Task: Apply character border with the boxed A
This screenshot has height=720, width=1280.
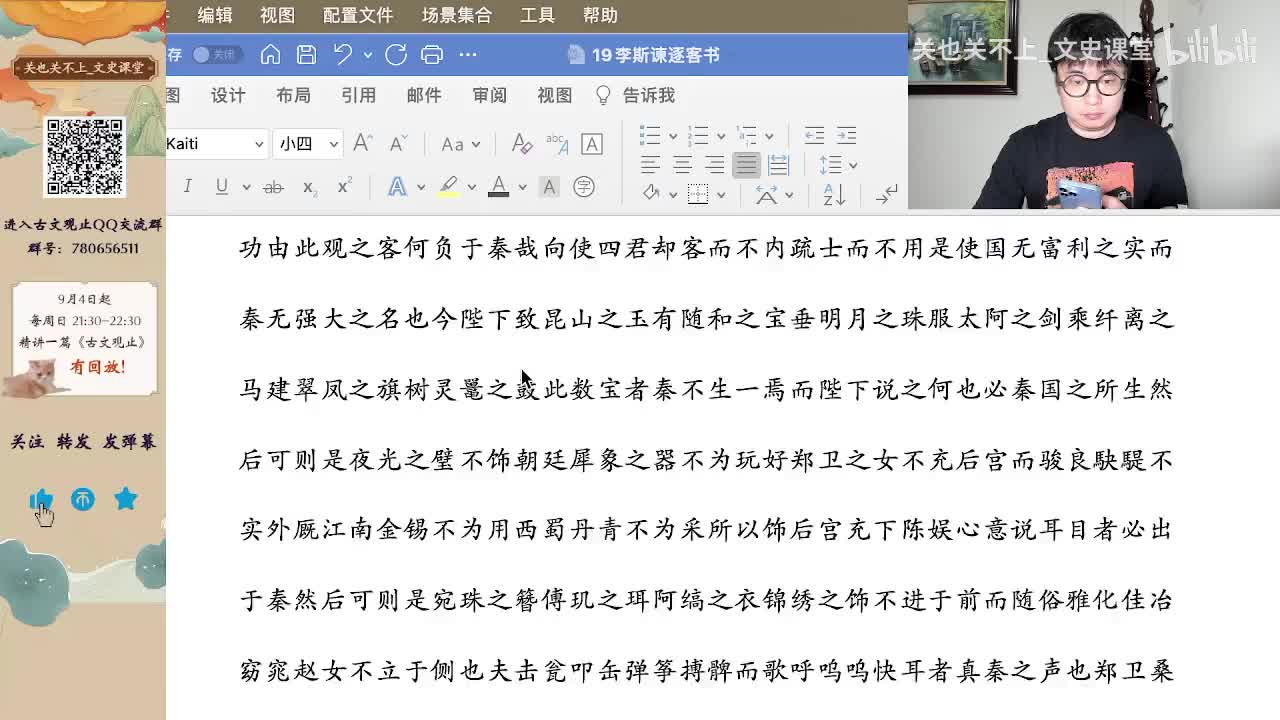Action: (592, 143)
